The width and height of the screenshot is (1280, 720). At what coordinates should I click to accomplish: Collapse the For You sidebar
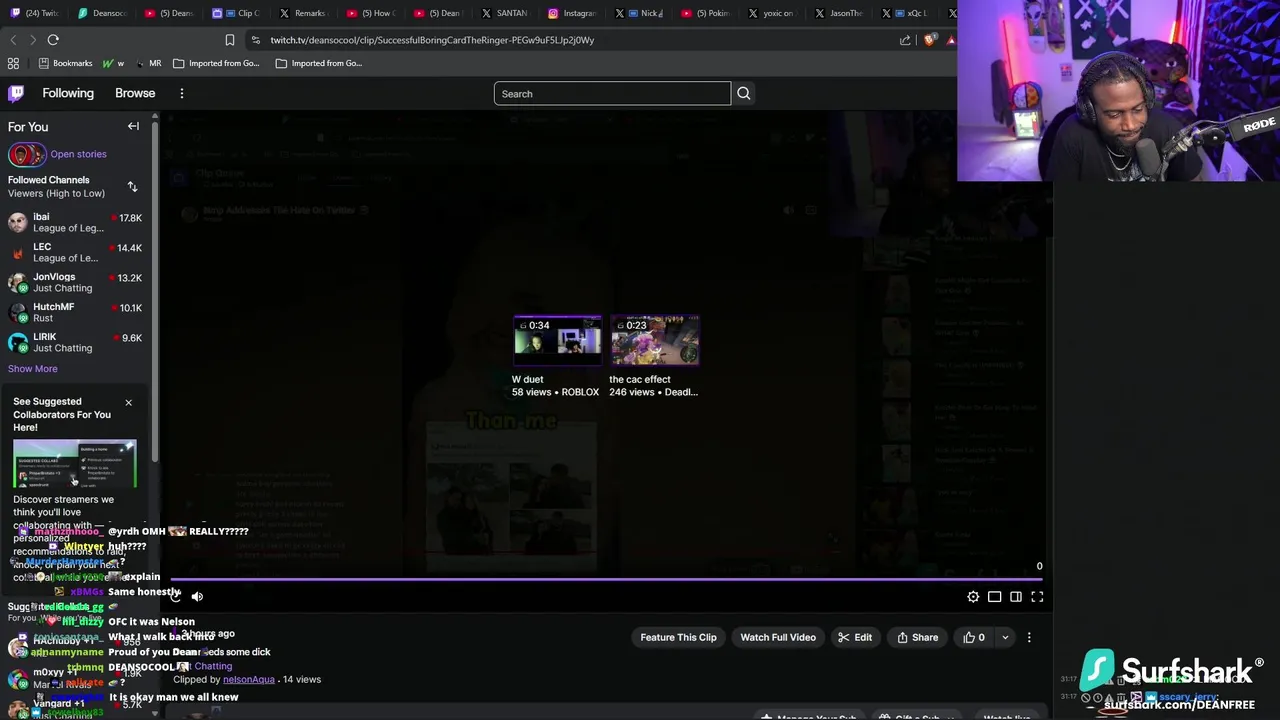[133, 126]
